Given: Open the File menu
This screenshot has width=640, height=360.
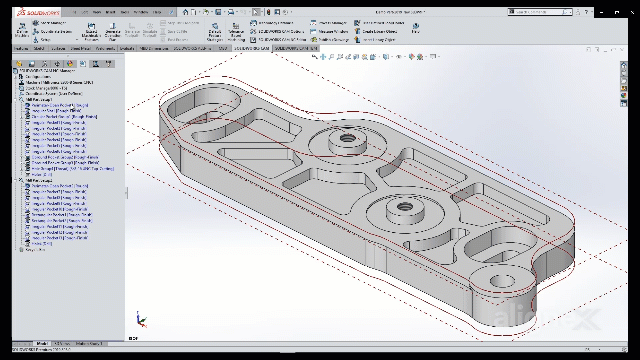Looking at the screenshot, I should [74, 12].
